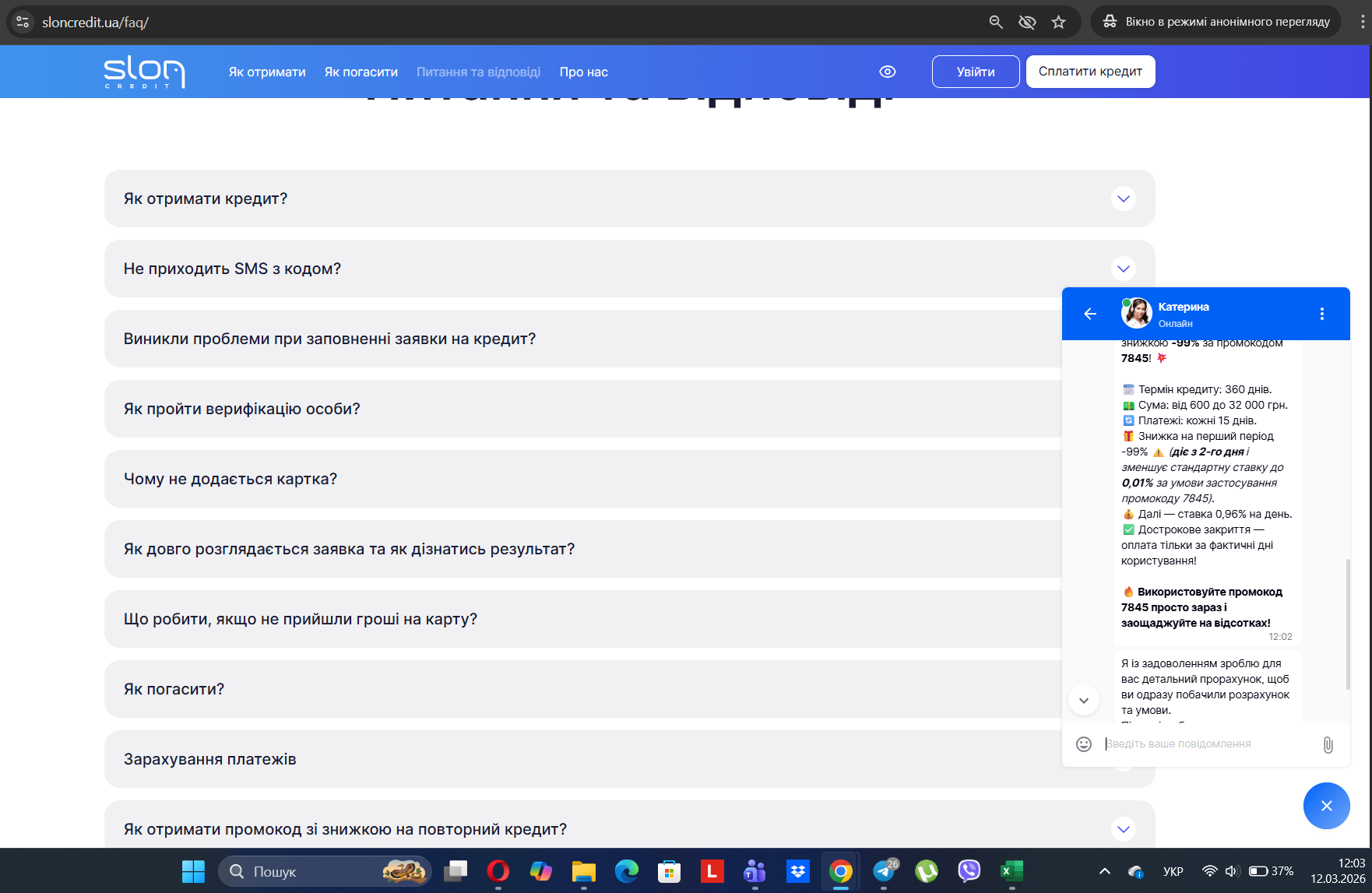The image size is (1372, 893).
Task: Open the emoji picker in chat
Action: pos(1084,744)
